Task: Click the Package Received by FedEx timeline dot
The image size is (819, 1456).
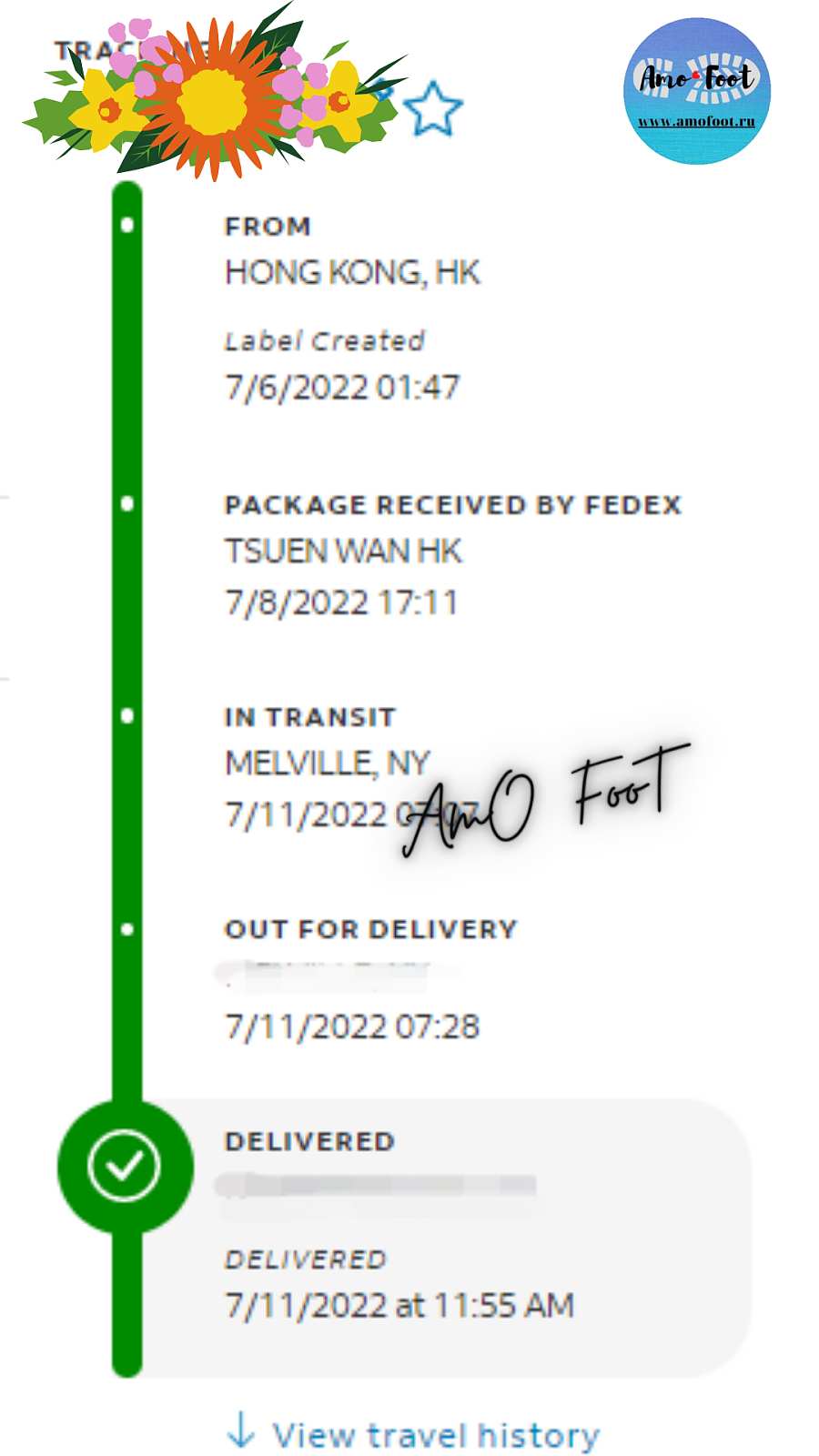Action: point(127,503)
